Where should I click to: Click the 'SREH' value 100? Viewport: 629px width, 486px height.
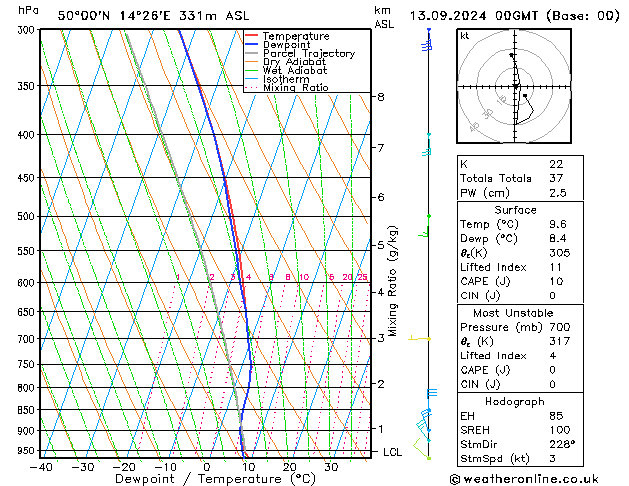[560, 430]
